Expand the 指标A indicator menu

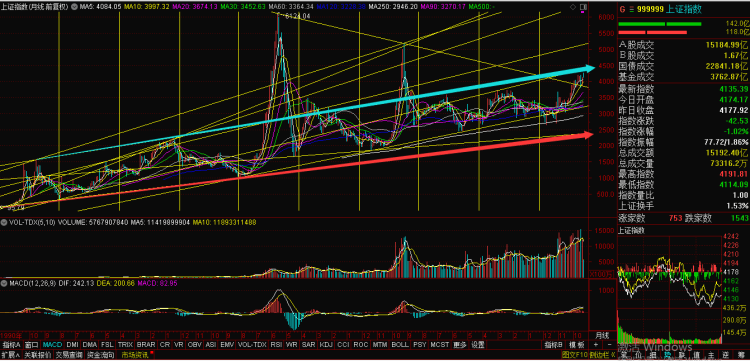[x=11, y=345]
